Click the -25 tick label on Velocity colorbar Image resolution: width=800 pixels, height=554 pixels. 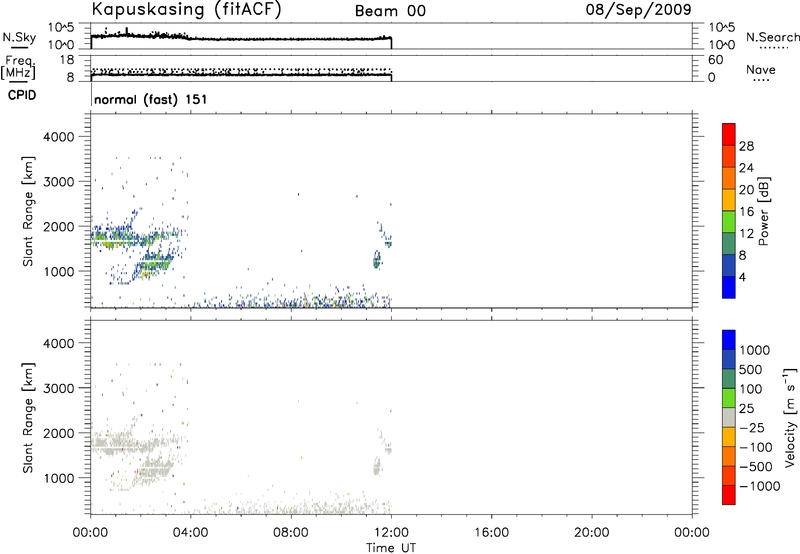coord(752,427)
